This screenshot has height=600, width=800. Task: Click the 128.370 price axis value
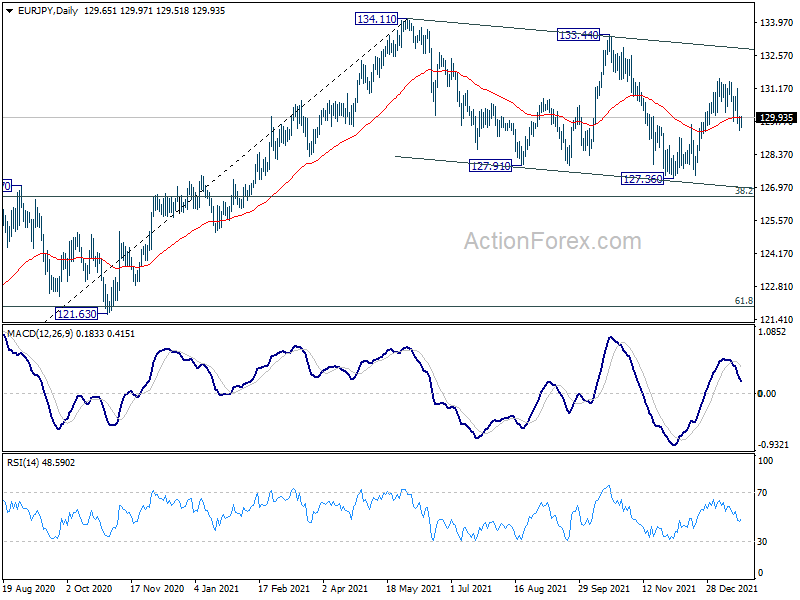pyautogui.click(x=777, y=155)
